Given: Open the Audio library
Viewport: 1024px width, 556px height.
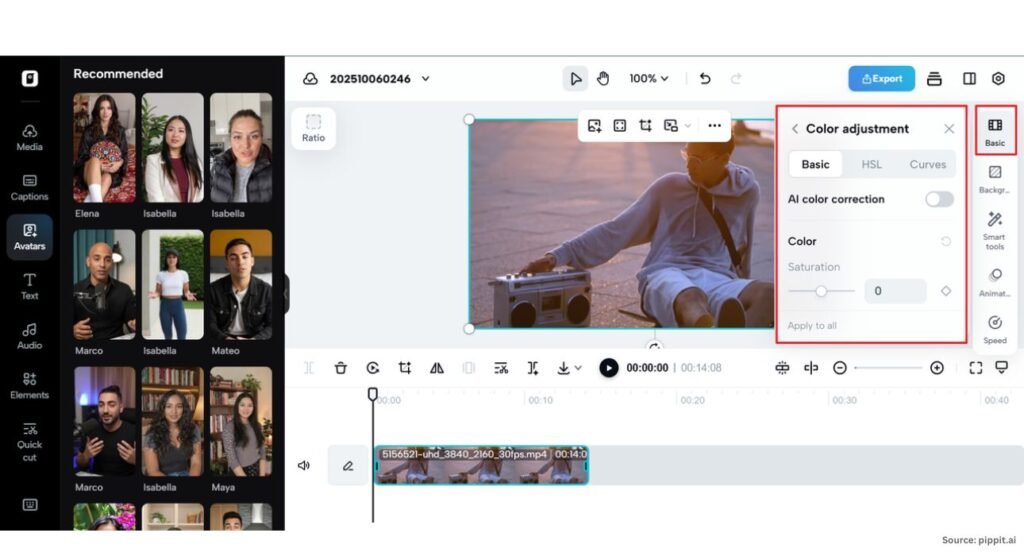Looking at the screenshot, I should coord(30,335).
